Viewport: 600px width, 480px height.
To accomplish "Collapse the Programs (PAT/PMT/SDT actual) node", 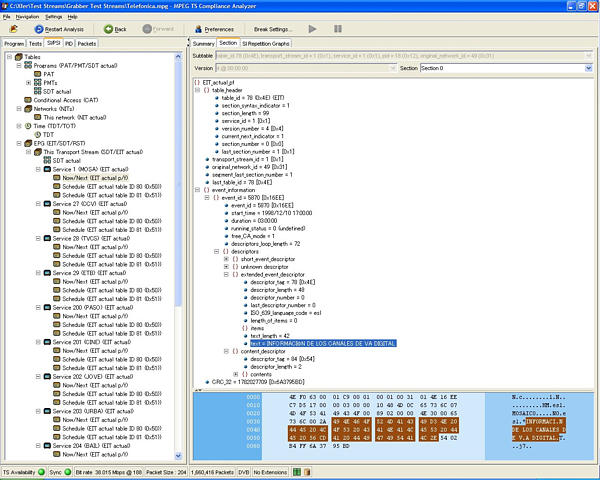I will tap(18, 65).
